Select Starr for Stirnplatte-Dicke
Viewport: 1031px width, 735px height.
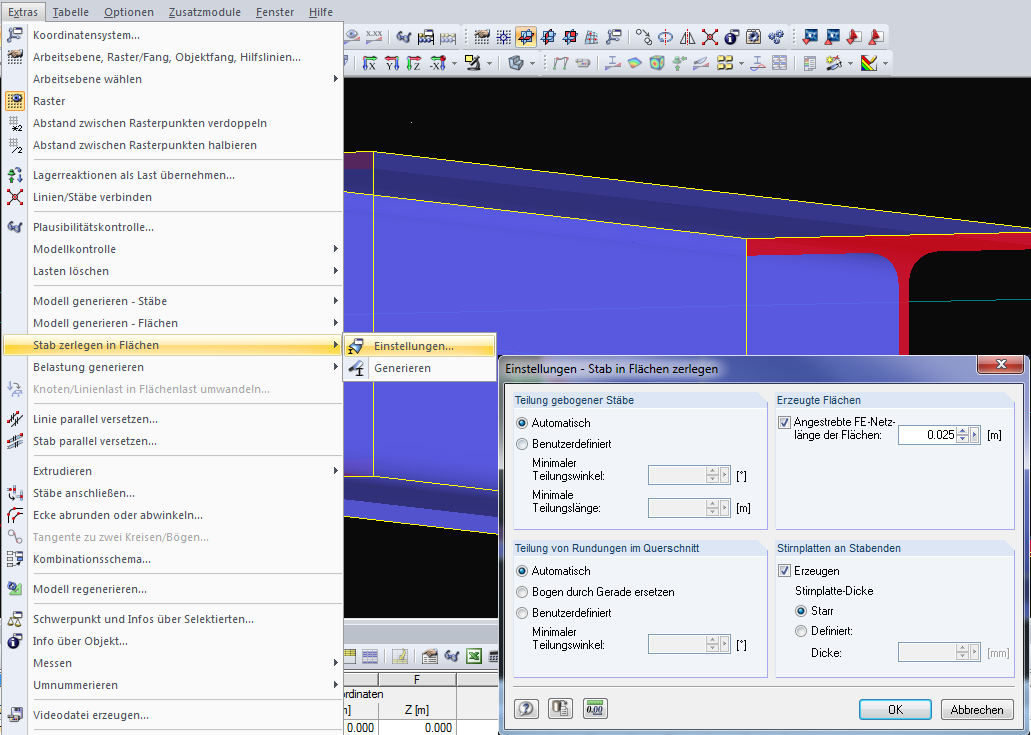801,611
